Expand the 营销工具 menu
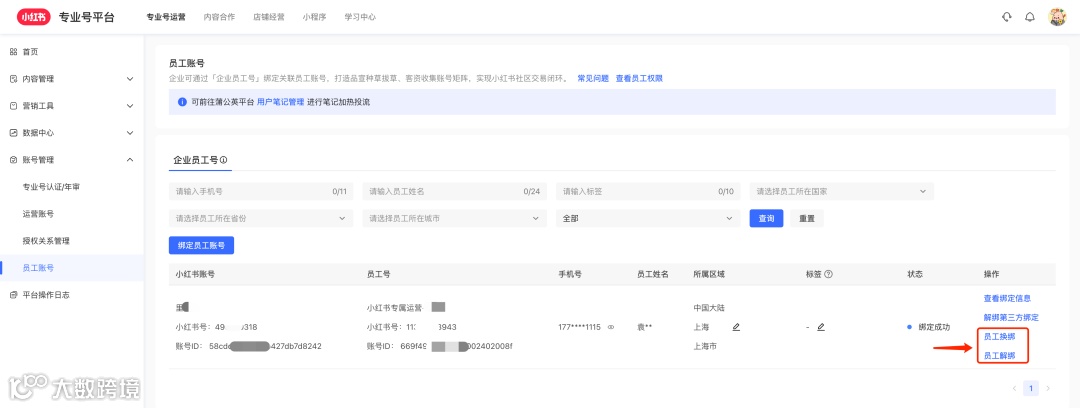Image resolution: width=1080 pixels, height=408 pixels. [130, 106]
